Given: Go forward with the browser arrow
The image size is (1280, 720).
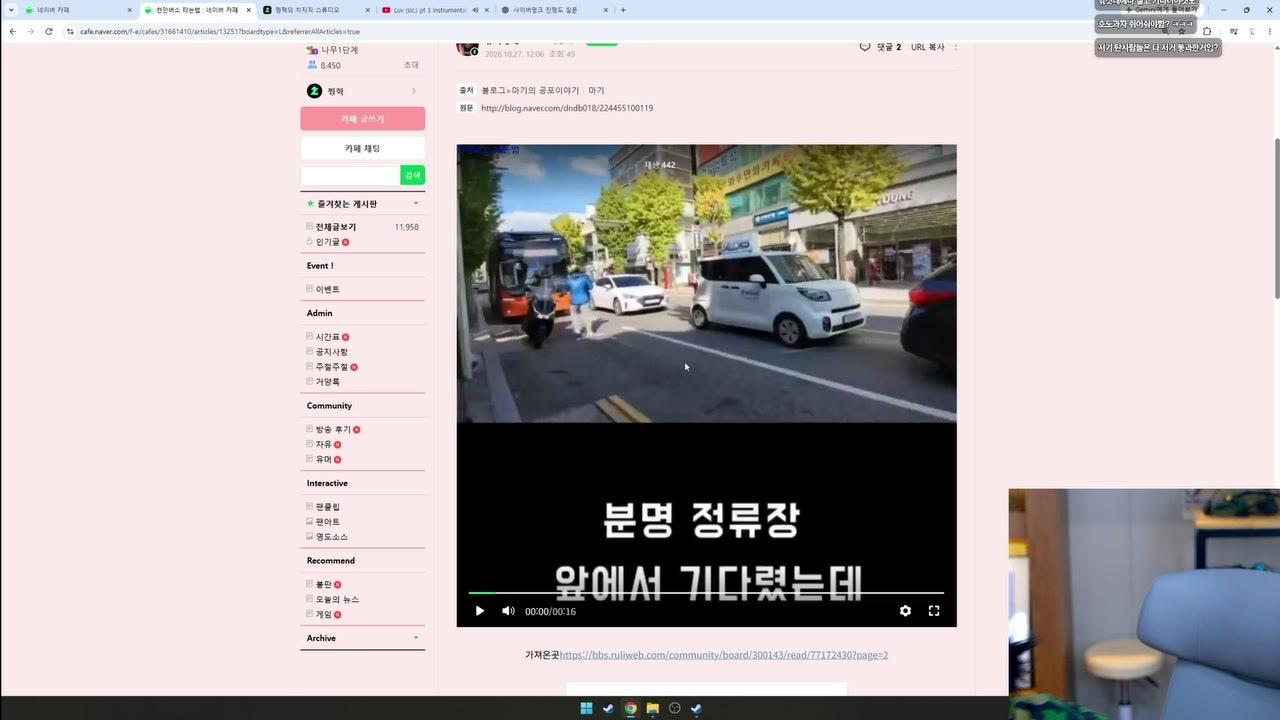Looking at the screenshot, I should (x=30, y=31).
